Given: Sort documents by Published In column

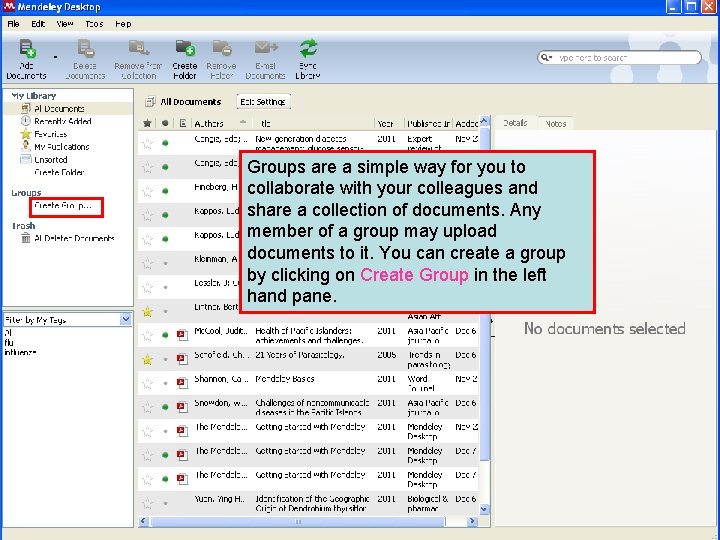Looking at the screenshot, I should (428, 123).
